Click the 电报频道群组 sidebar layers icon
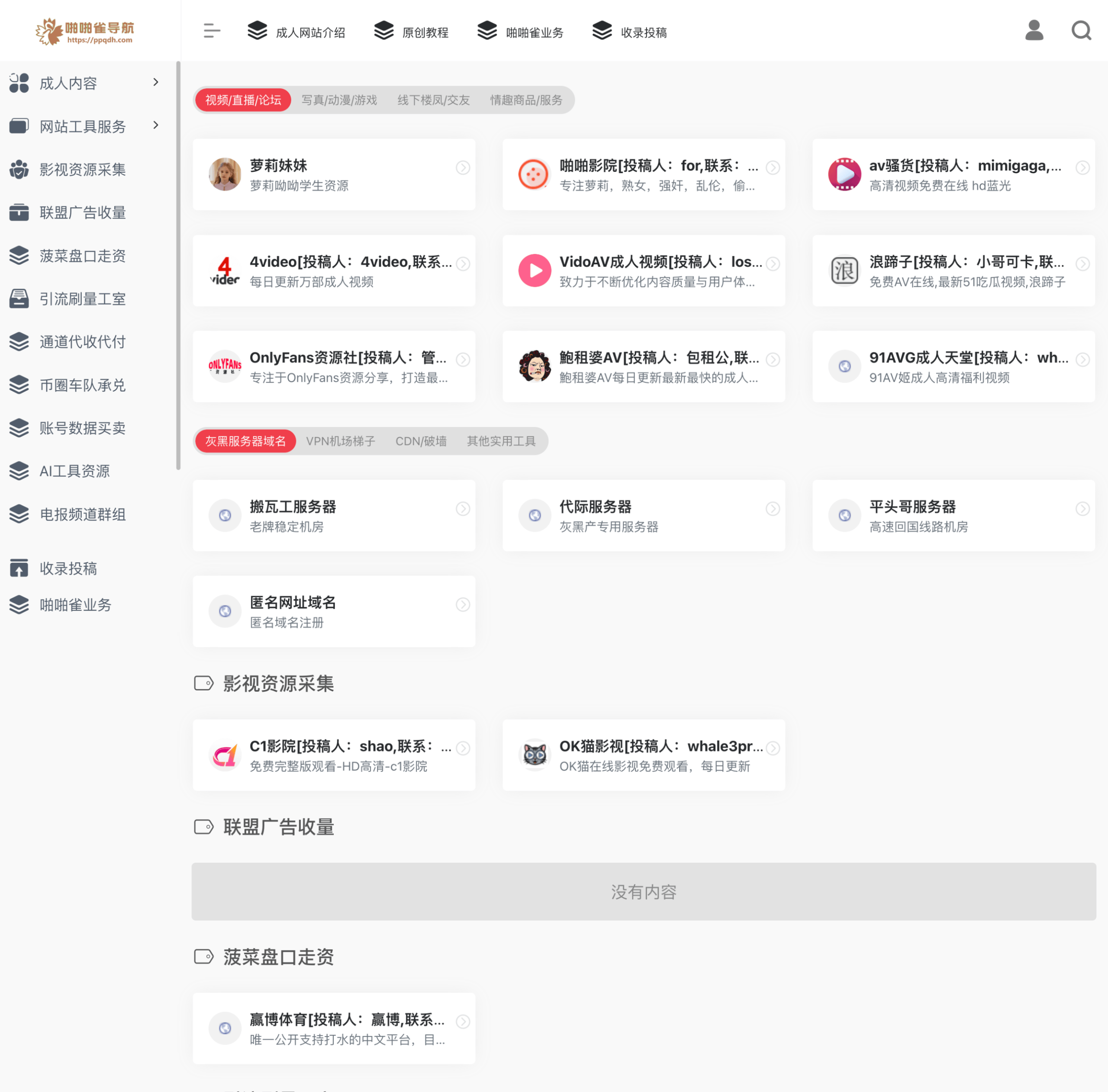The height and width of the screenshot is (1092, 1108). (x=19, y=514)
